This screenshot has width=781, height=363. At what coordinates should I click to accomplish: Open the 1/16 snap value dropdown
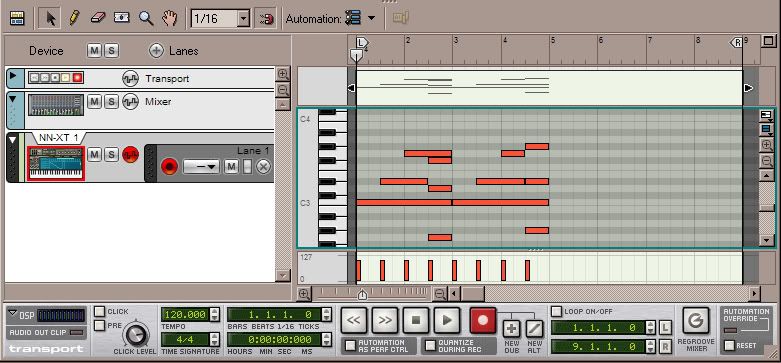coord(243,19)
